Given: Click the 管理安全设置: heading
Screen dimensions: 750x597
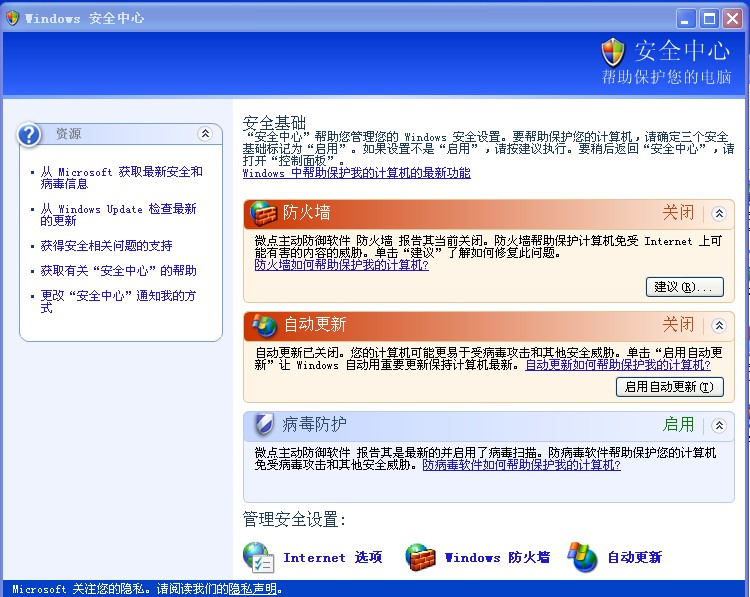Looking at the screenshot, I should [x=294, y=519].
